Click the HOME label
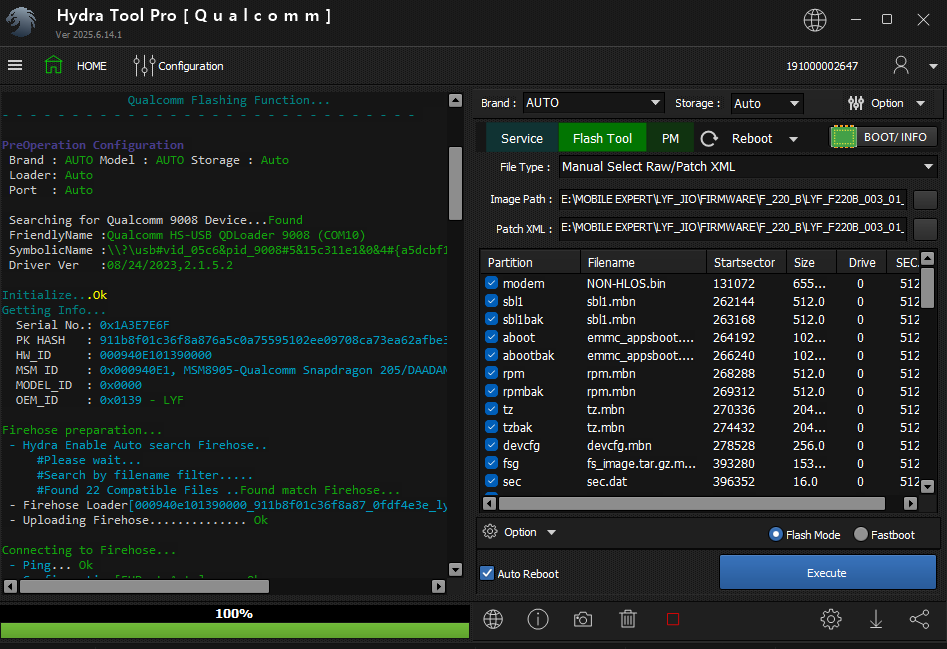 click(92, 66)
